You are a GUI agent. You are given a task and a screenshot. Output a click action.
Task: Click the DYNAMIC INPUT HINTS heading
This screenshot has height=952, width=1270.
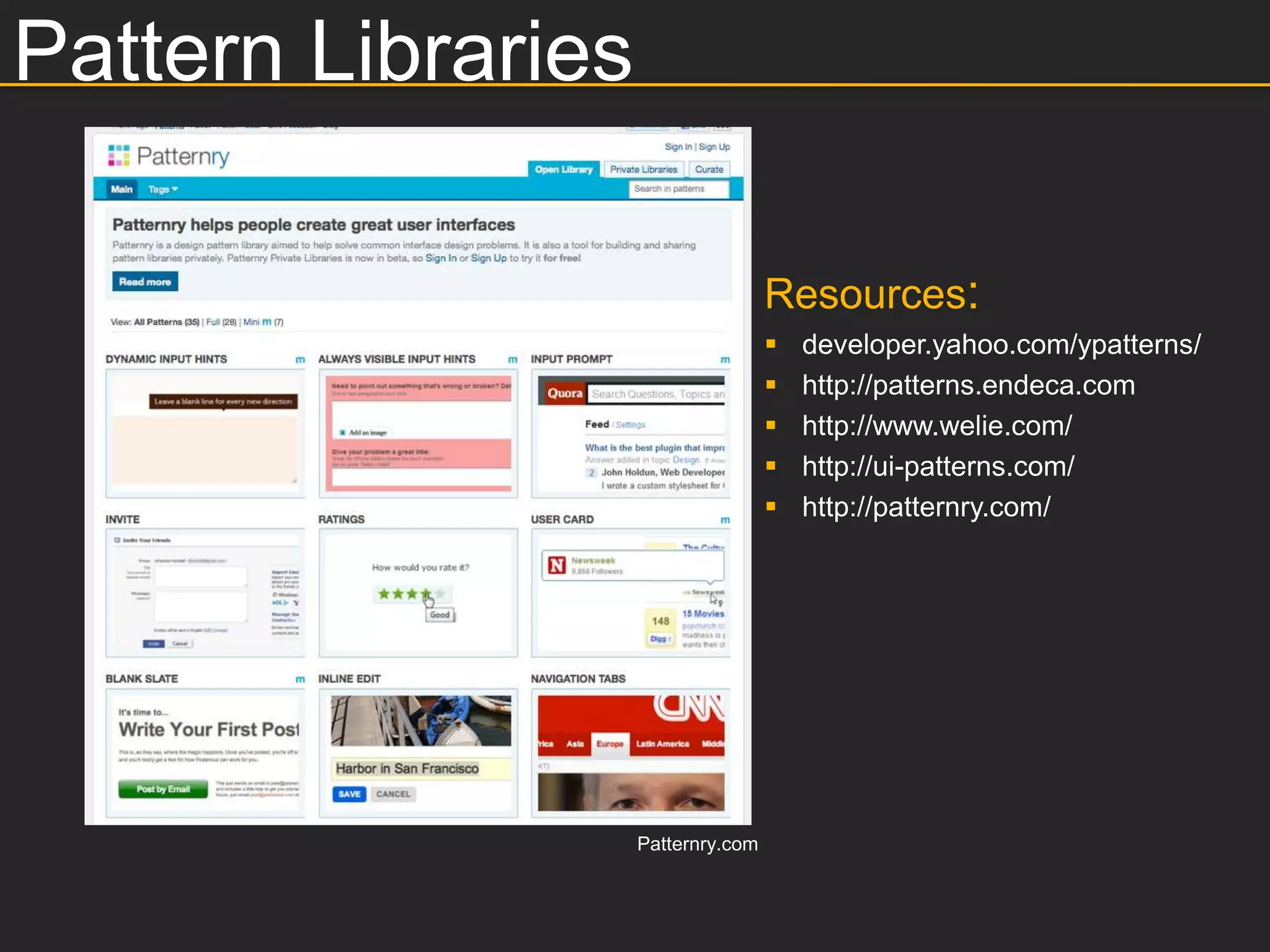tap(166, 359)
